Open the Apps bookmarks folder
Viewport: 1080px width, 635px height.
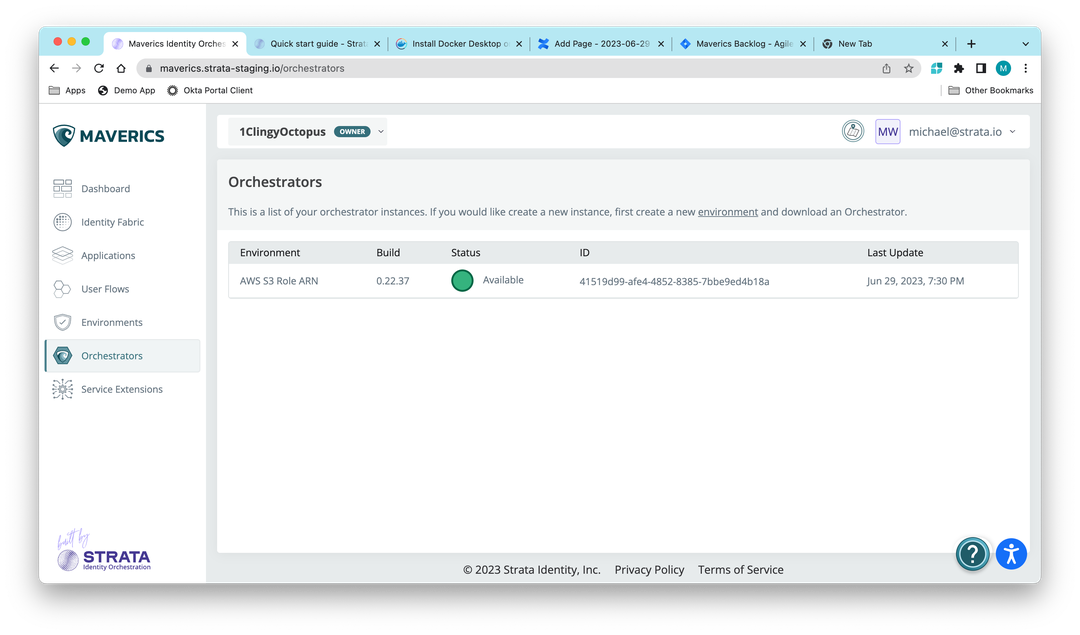(x=67, y=90)
